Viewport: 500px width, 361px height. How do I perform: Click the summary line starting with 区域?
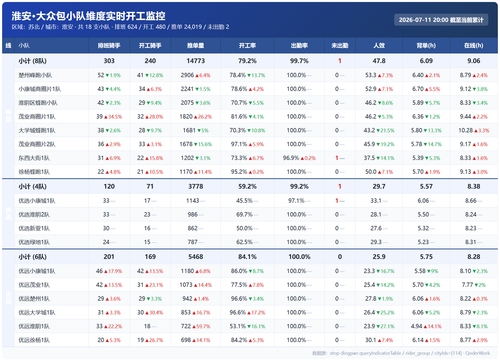coord(120,27)
